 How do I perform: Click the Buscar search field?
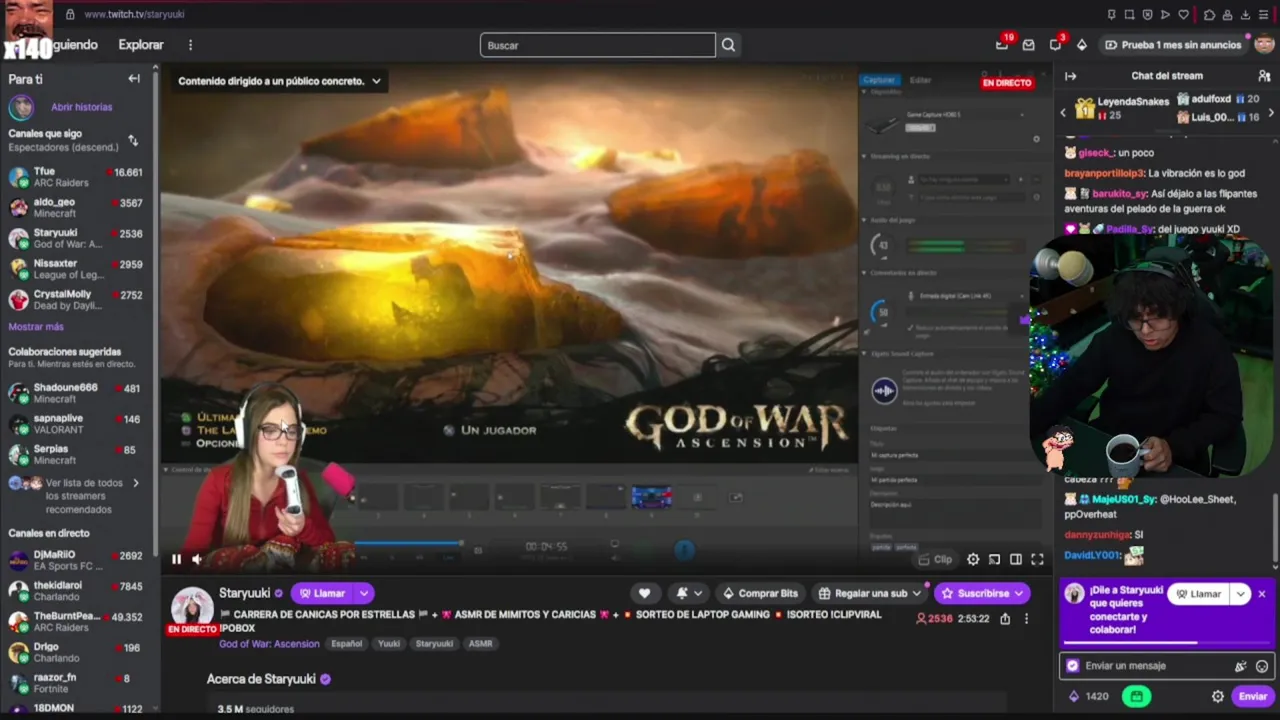pyautogui.click(x=598, y=45)
